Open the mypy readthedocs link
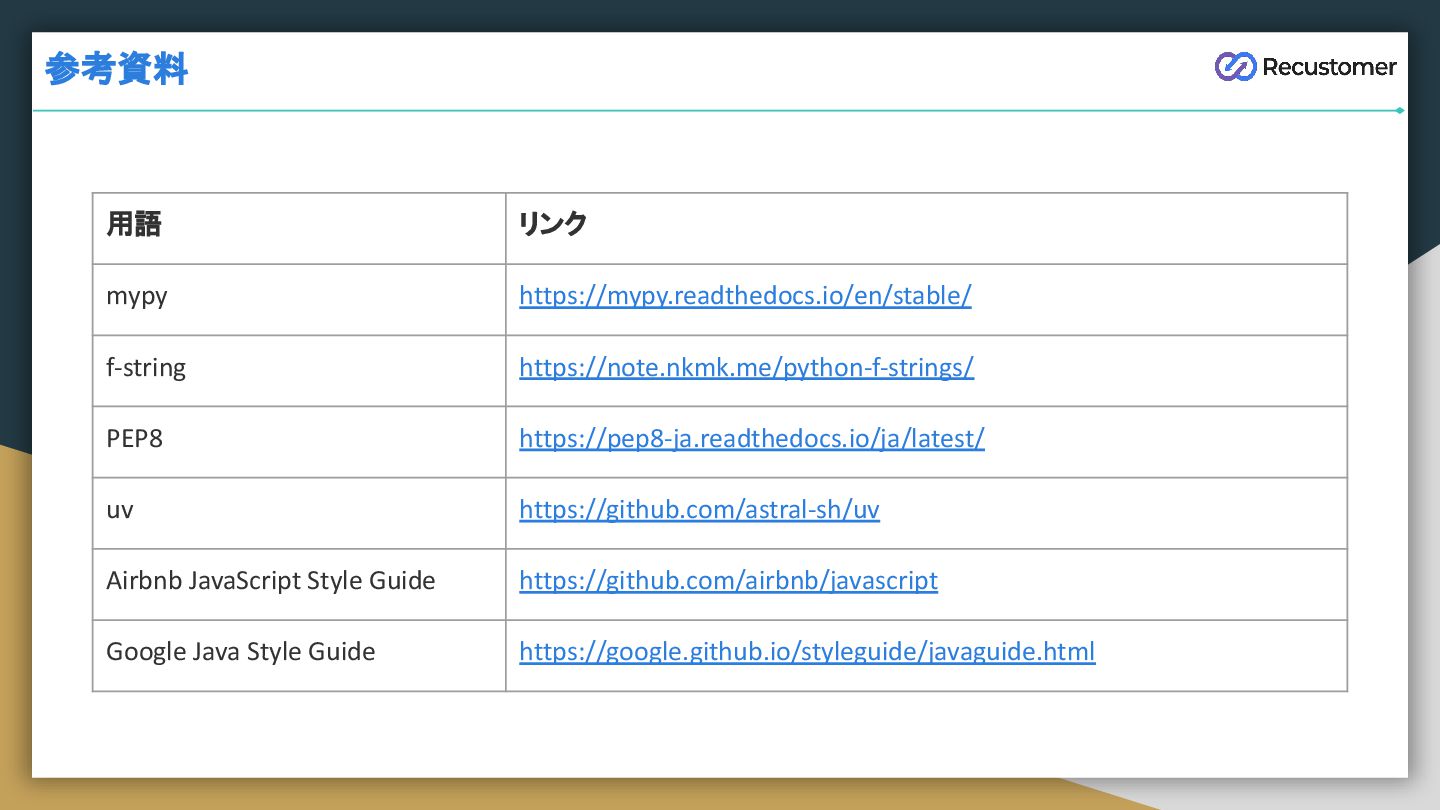Viewport: 1440px width, 810px height. 745,296
